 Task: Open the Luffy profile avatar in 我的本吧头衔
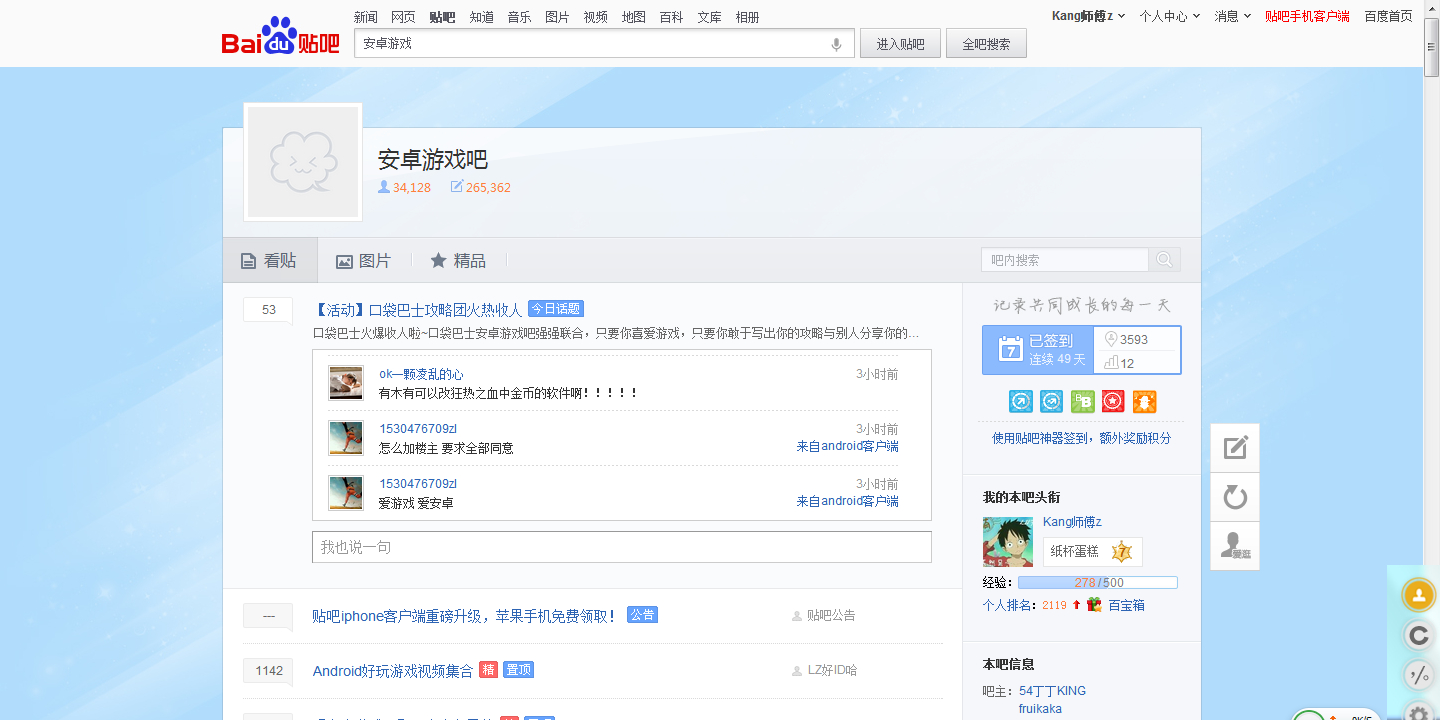[x=1008, y=542]
